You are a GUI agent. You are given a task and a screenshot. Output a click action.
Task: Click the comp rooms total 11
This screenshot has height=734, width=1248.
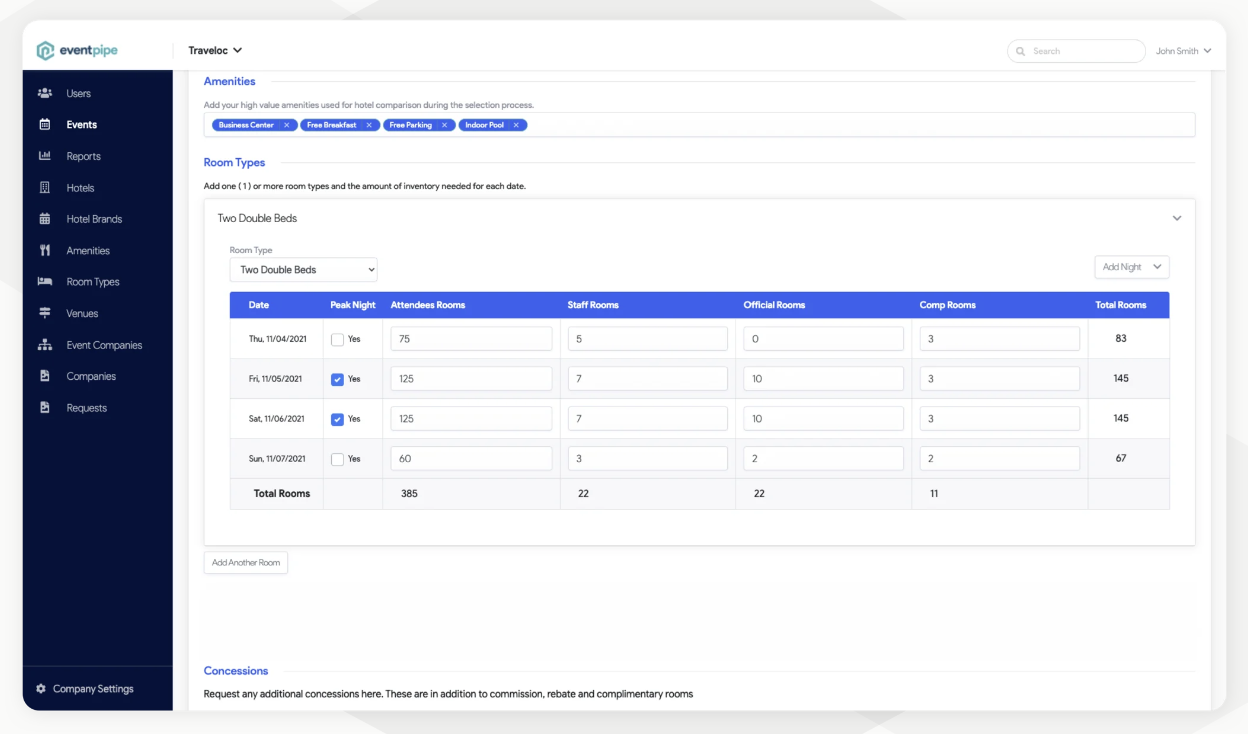934,494
